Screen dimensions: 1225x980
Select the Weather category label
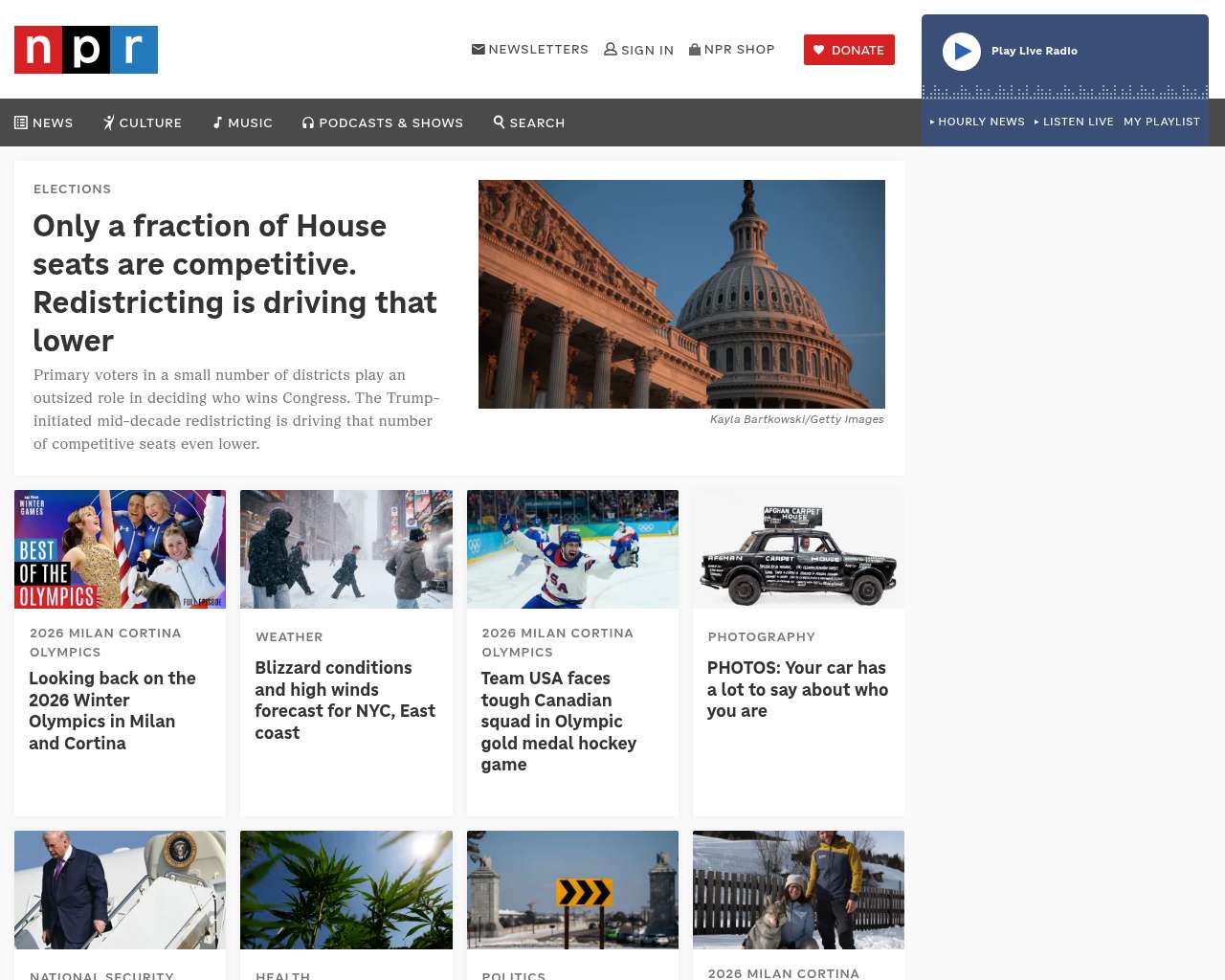coord(289,636)
